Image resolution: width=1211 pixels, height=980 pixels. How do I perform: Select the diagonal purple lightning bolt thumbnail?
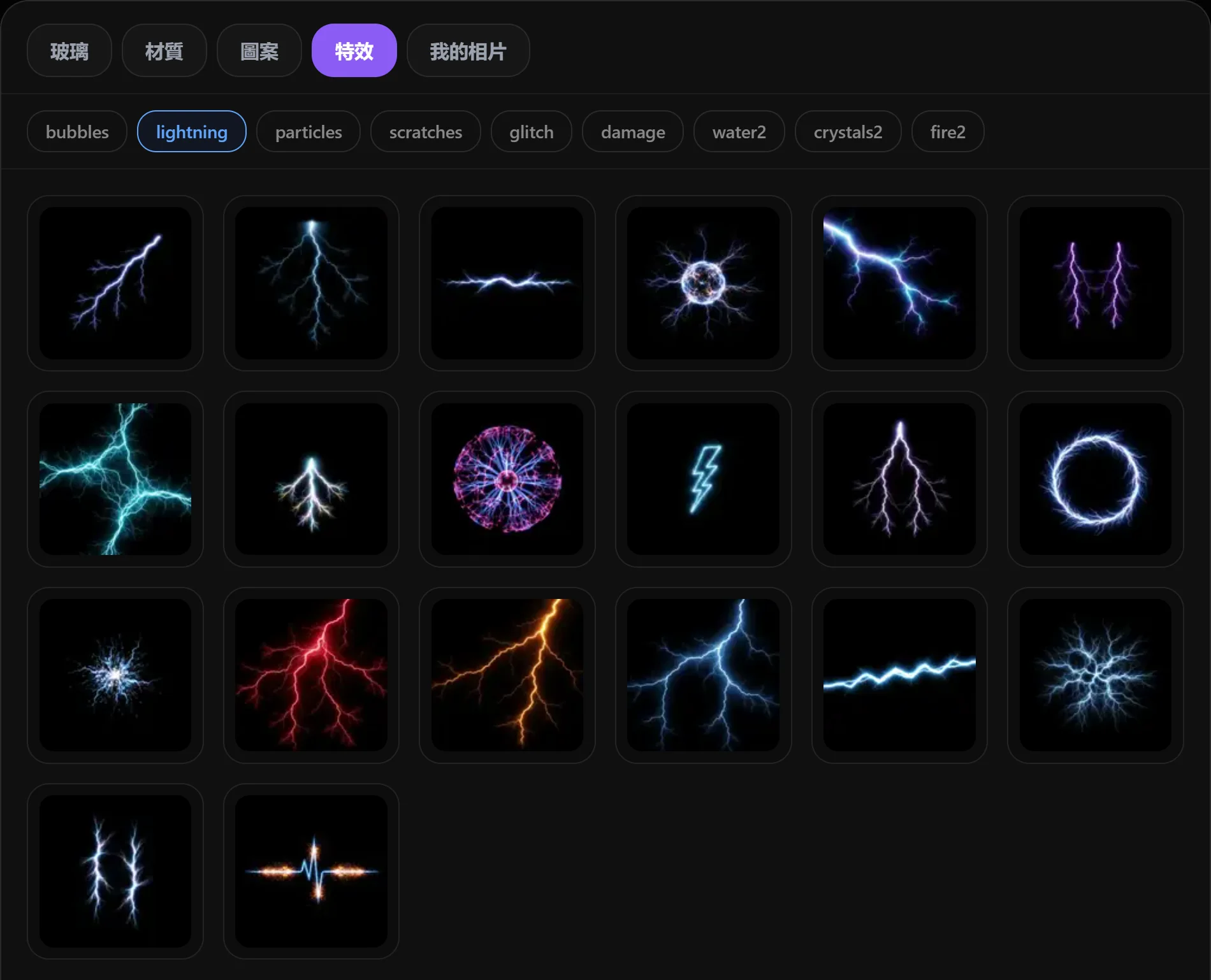(115, 283)
